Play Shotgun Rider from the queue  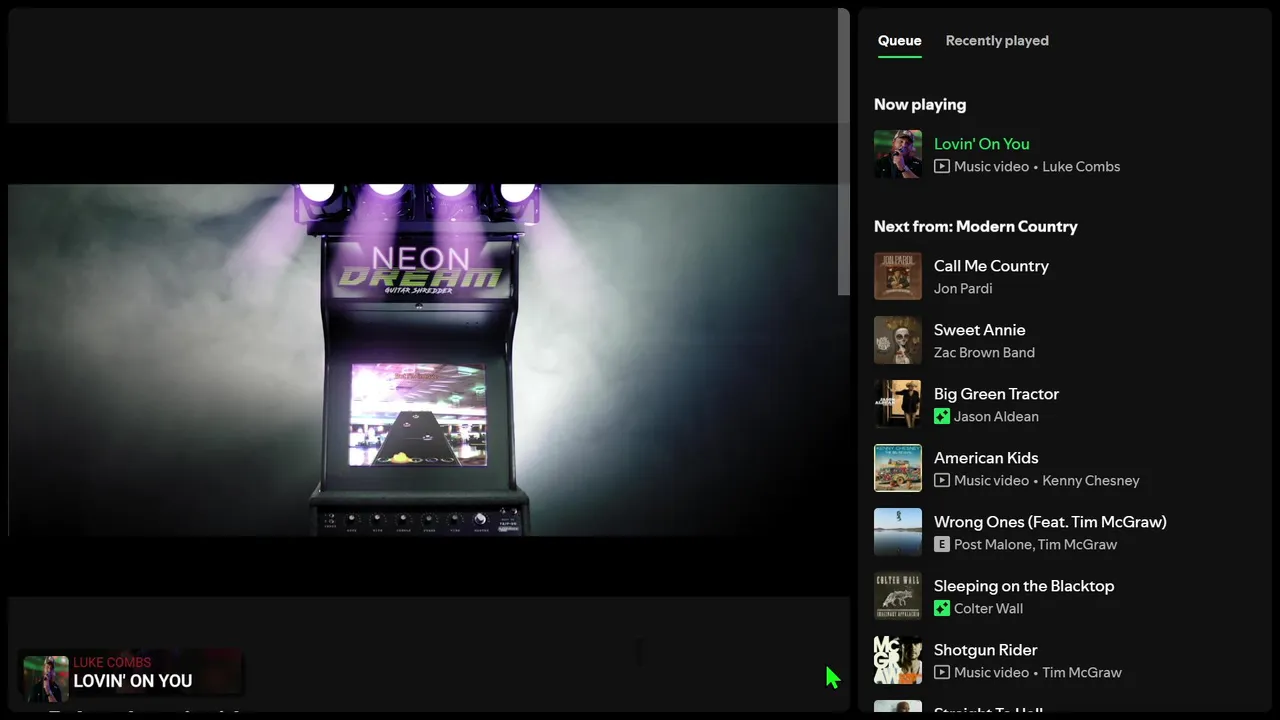985,650
